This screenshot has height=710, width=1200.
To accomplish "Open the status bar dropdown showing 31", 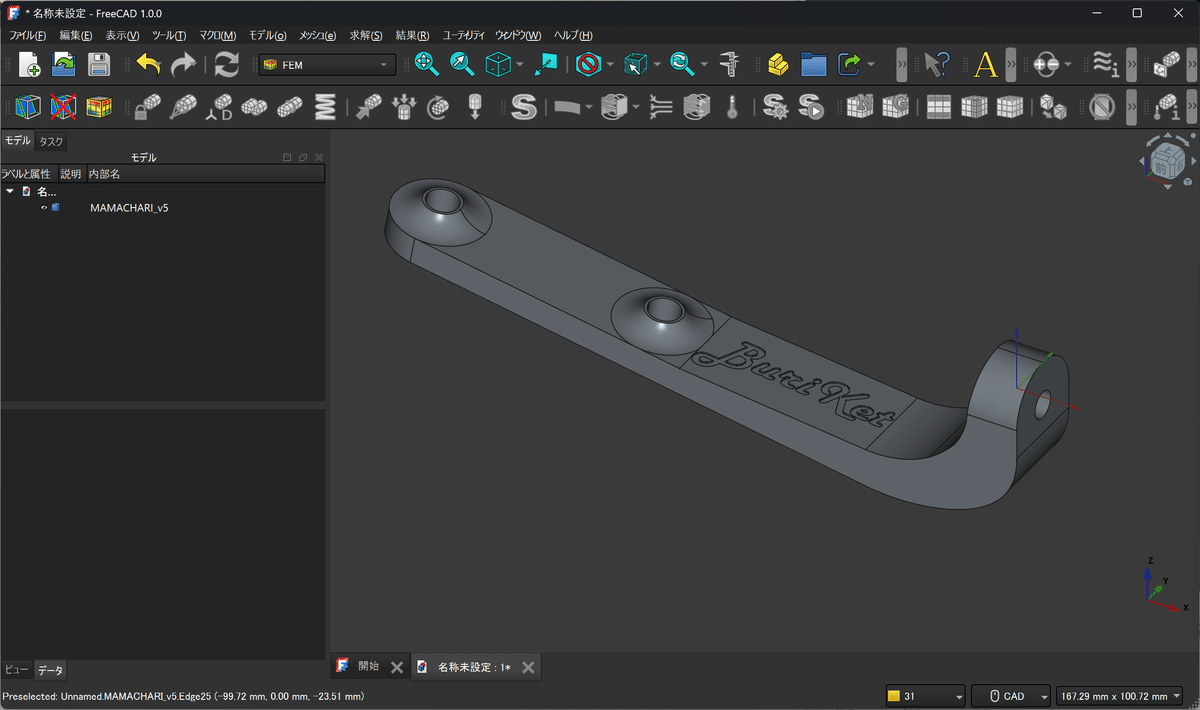I will [x=925, y=696].
